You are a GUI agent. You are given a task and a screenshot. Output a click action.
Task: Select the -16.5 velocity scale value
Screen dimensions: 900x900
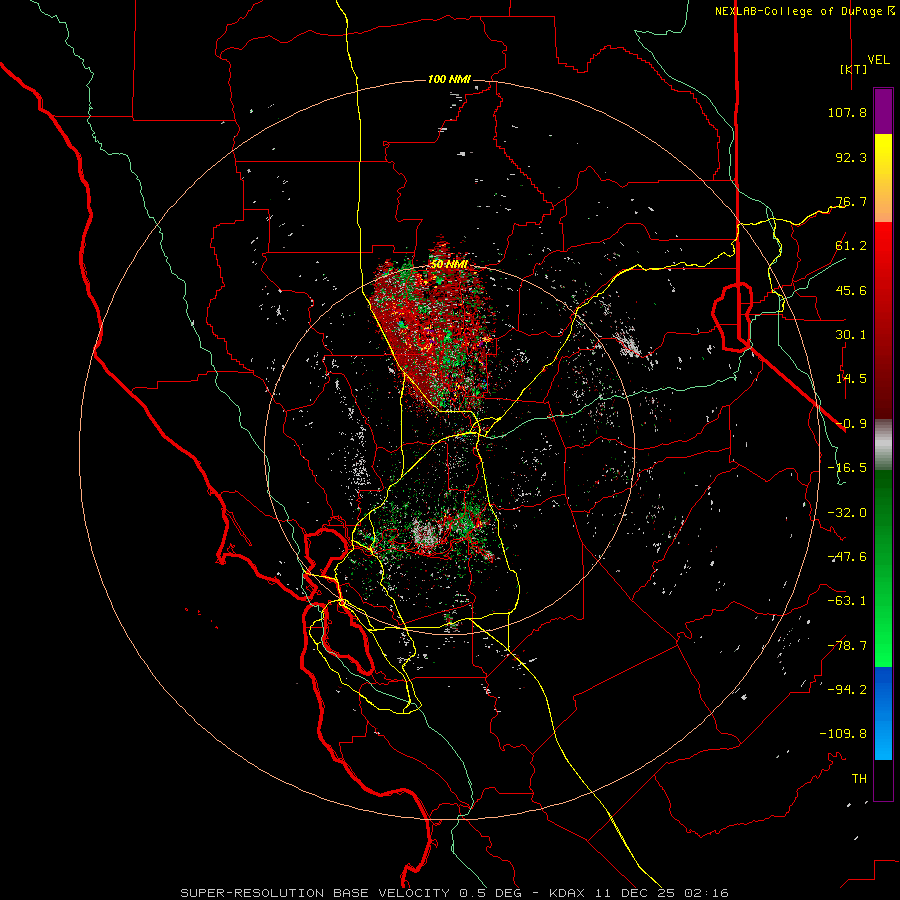point(847,468)
